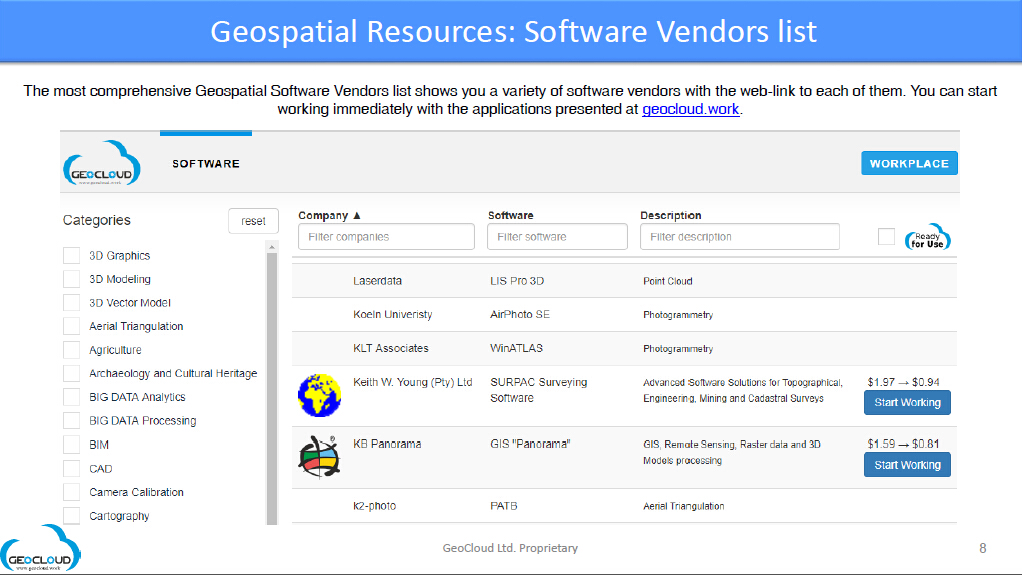Click the WORKPLACE button
The height and width of the screenshot is (575, 1022).
click(909, 164)
